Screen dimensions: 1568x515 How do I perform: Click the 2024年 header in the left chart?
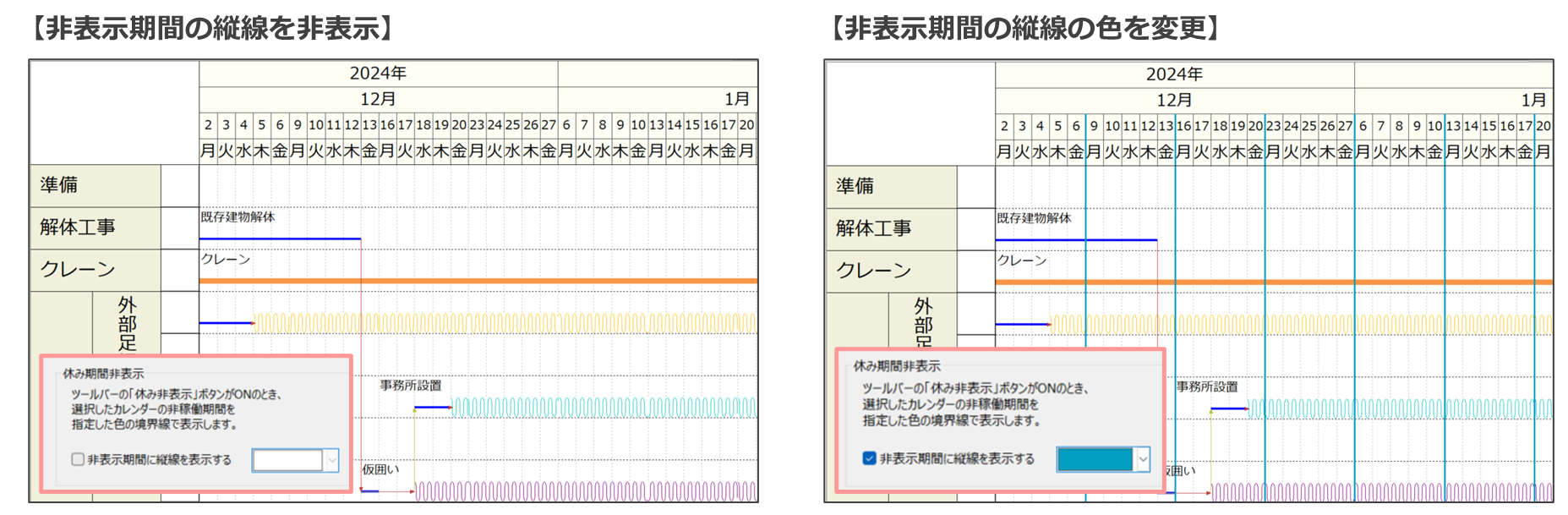378,74
